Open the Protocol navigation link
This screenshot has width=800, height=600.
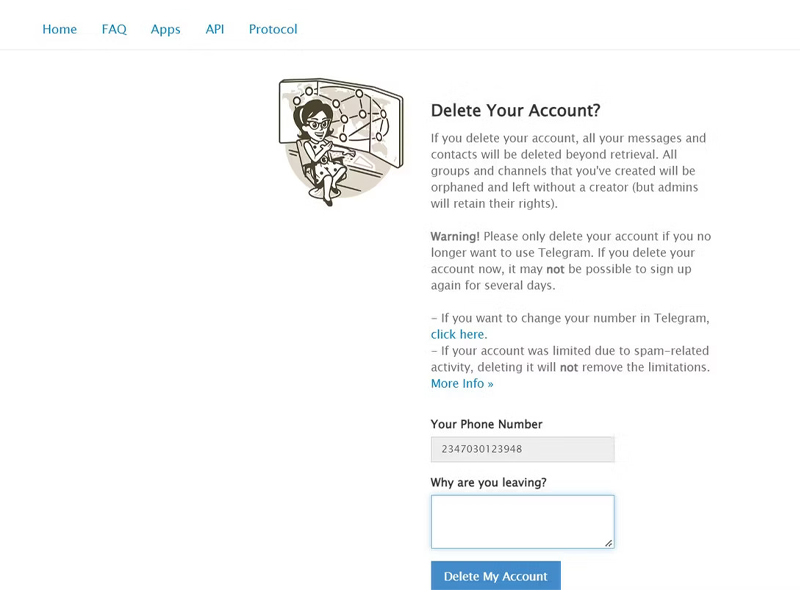273,29
